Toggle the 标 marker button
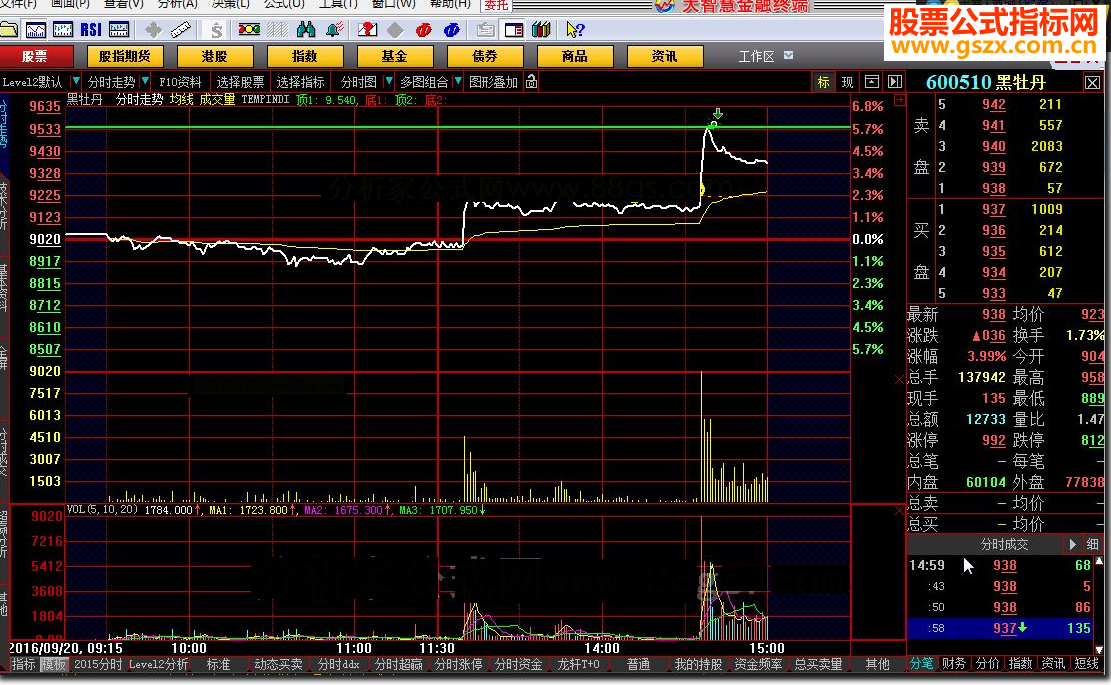 coord(823,82)
